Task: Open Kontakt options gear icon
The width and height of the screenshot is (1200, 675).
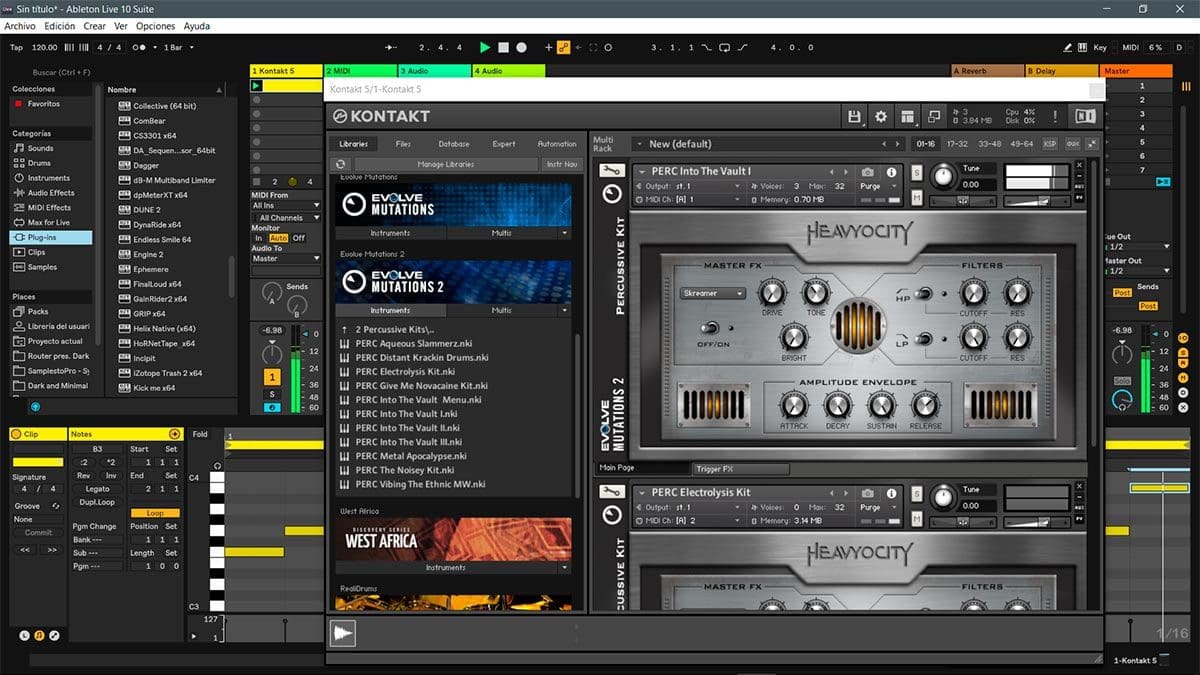Action: point(881,117)
